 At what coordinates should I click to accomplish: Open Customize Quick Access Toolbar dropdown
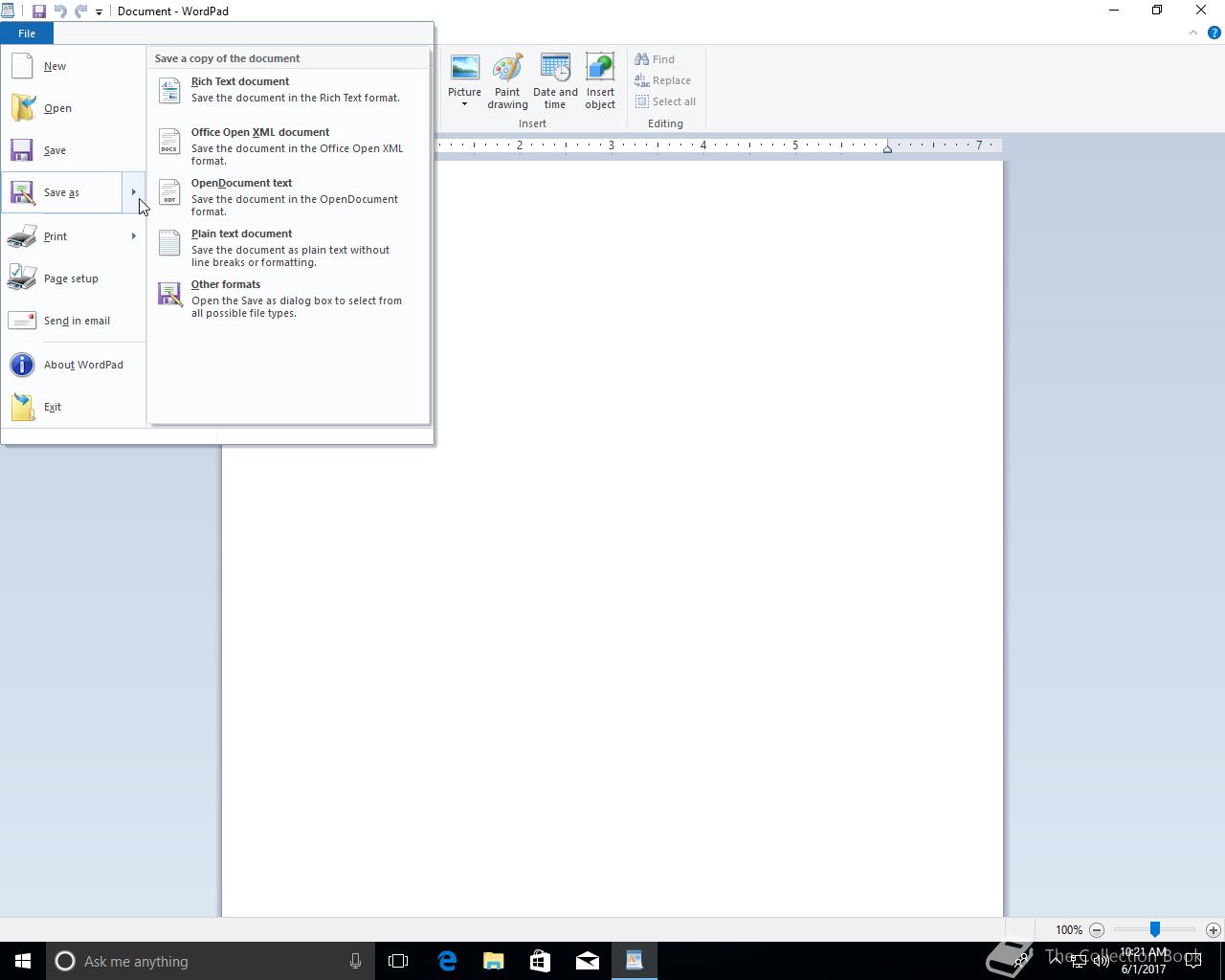tap(99, 12)
